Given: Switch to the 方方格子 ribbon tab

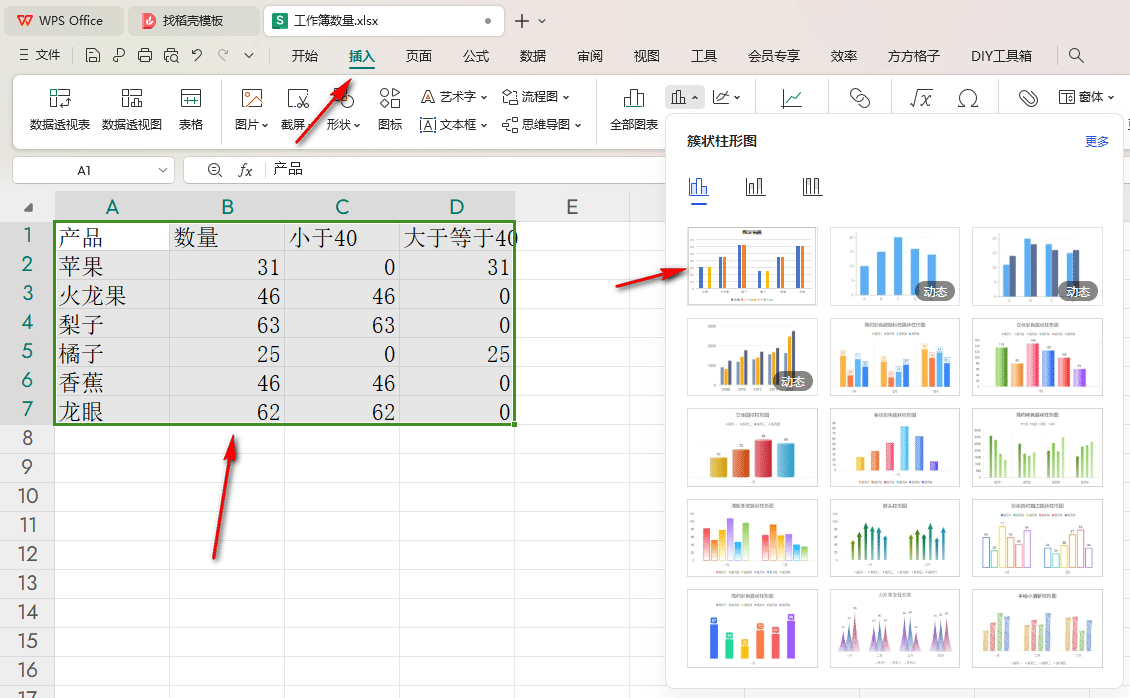Looking at the screenshot, I should pyautogui.click(x=914, y=56).
